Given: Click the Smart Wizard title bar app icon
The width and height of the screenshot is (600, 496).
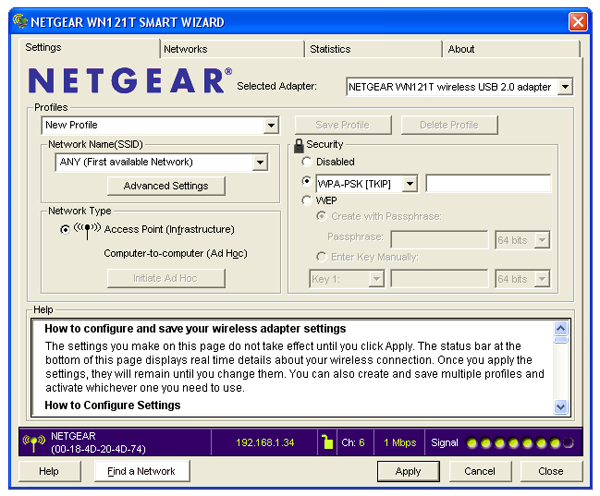Looking at the screenshot, I should (20, 21).
